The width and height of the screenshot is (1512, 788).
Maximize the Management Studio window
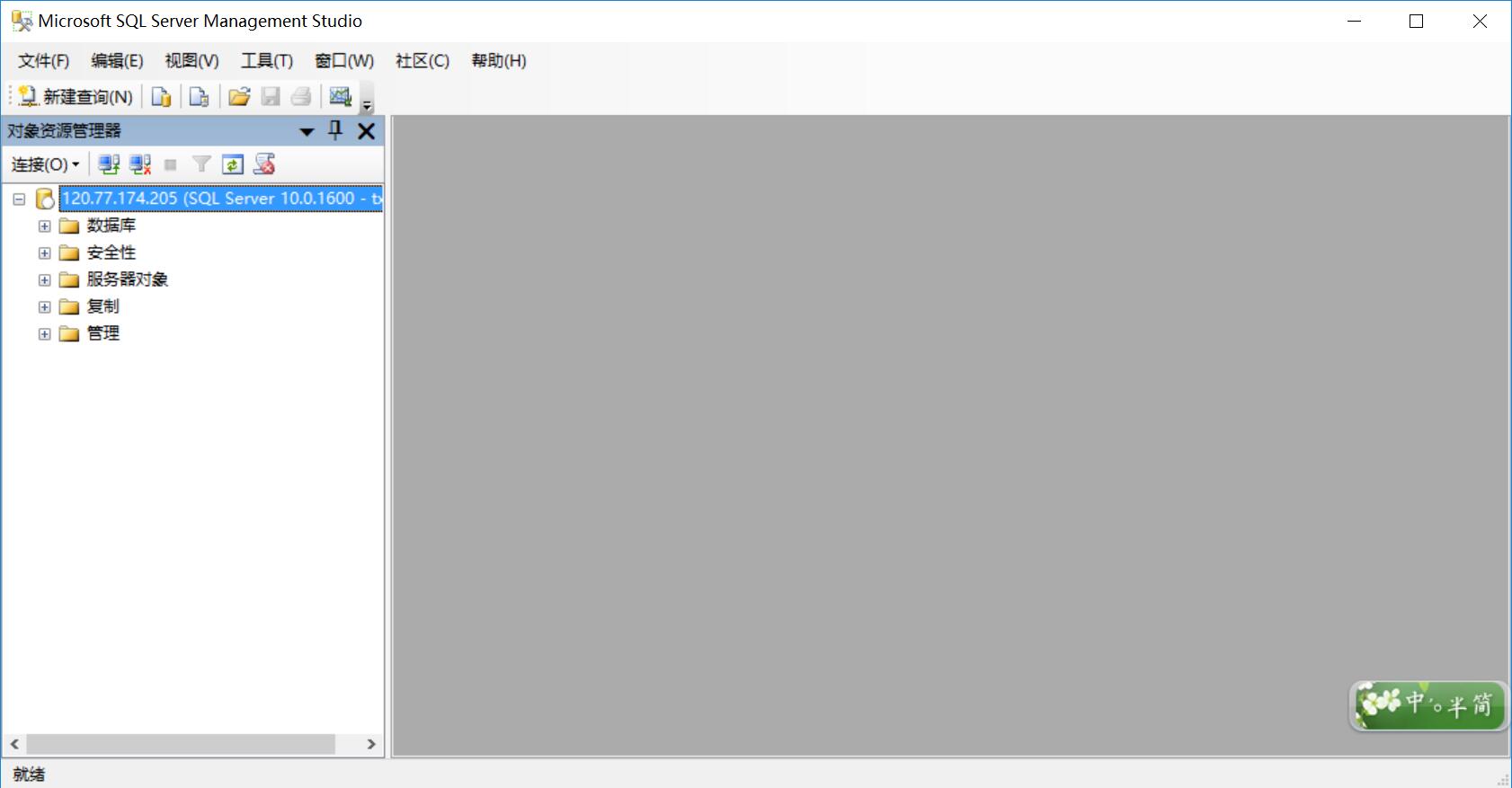(1417, 22)
